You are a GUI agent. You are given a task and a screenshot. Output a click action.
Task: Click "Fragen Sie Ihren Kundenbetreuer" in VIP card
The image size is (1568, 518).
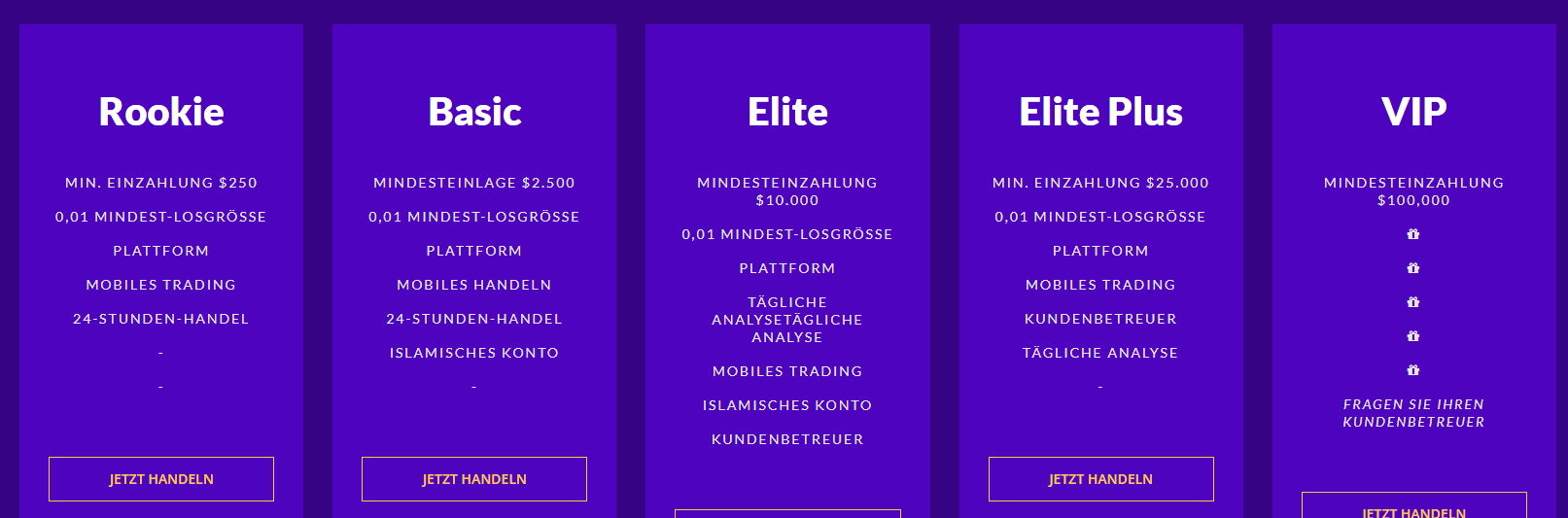[1413, 413]
